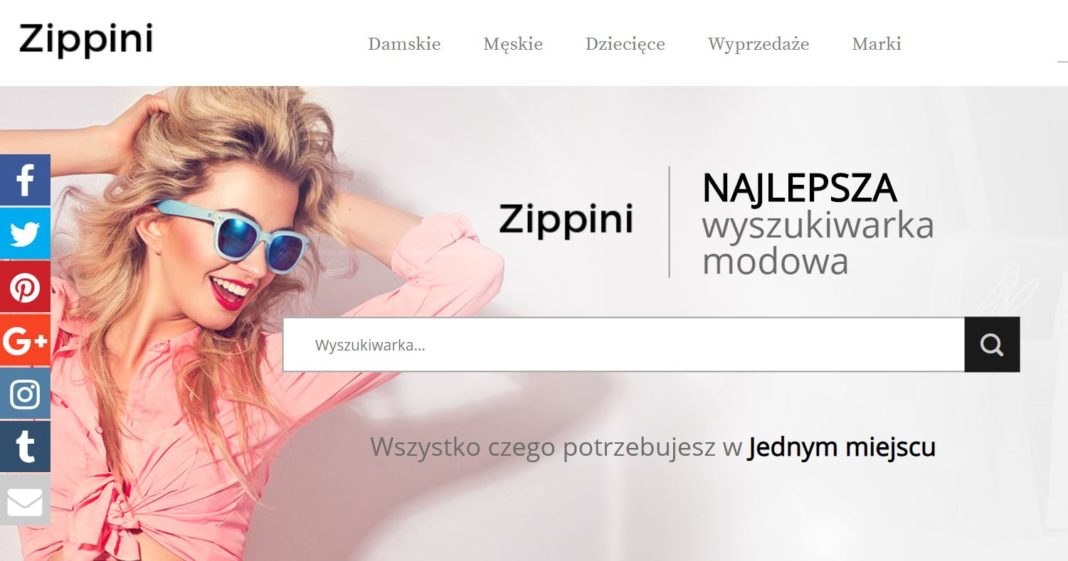Send via the email envelope icon

pos(25,500)
